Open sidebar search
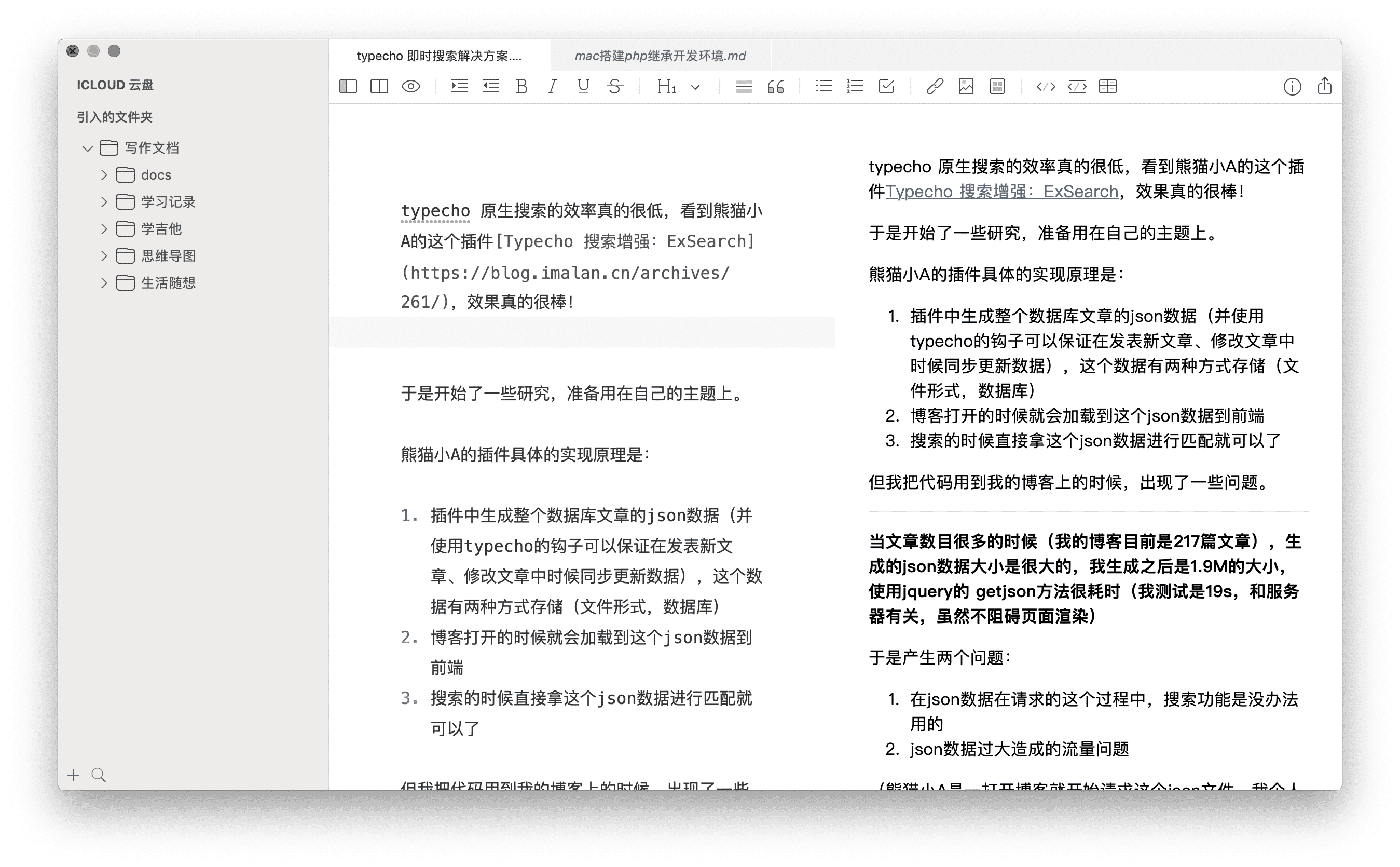 (x=99, y=775)
